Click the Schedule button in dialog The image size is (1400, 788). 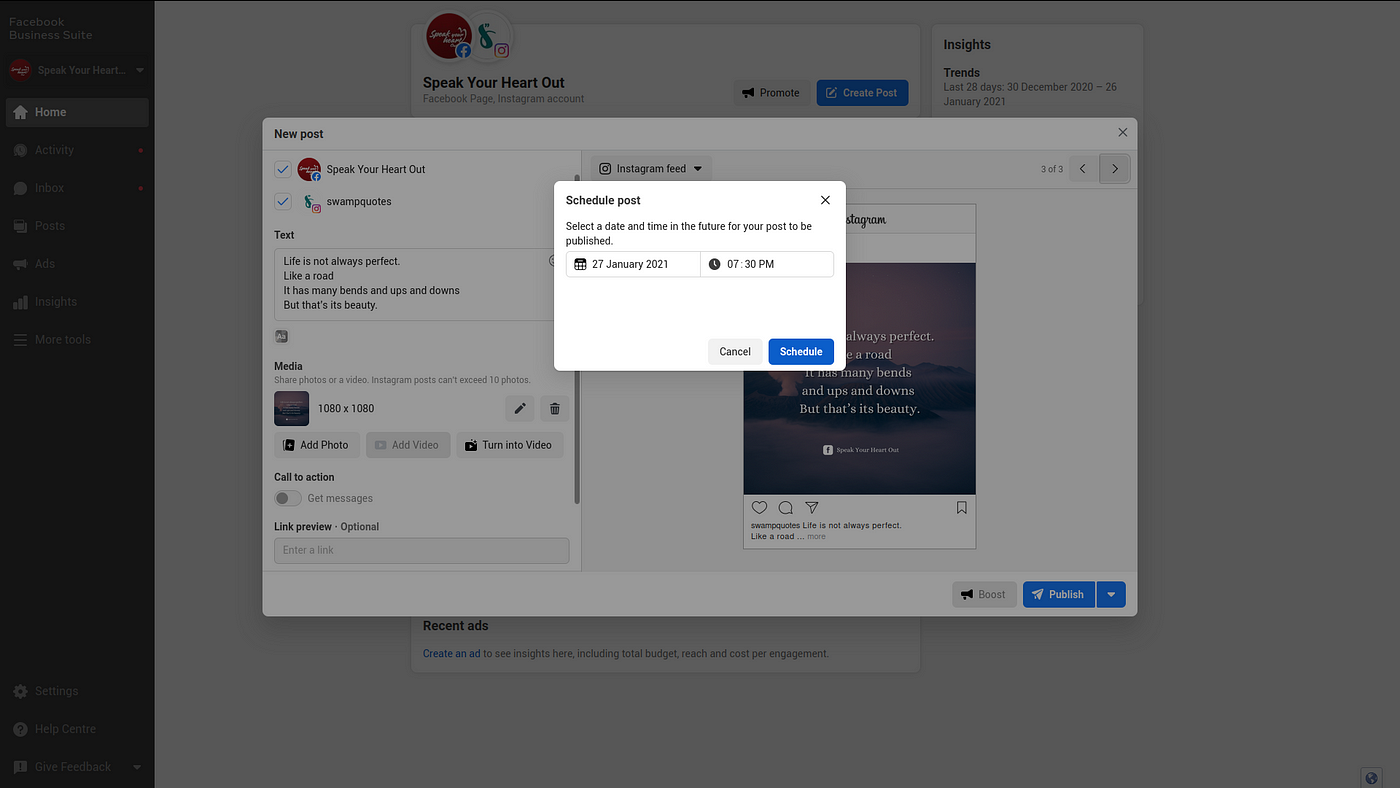801,351
